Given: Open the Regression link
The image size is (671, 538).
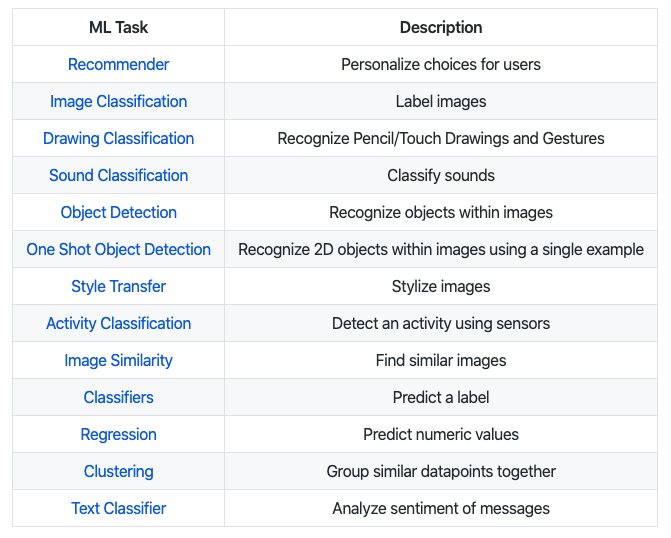Looking at the screenshot, I should tap(119, 434).
